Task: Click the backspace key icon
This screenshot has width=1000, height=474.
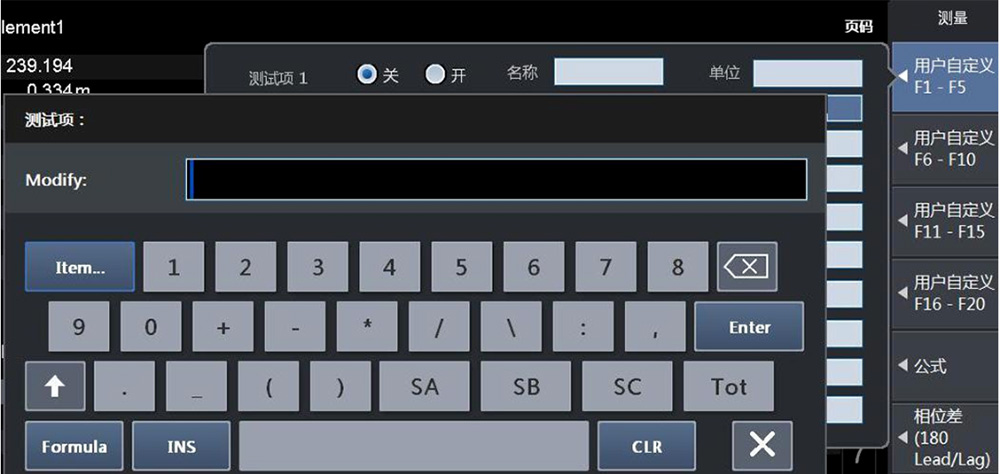Action: (747, 267)
